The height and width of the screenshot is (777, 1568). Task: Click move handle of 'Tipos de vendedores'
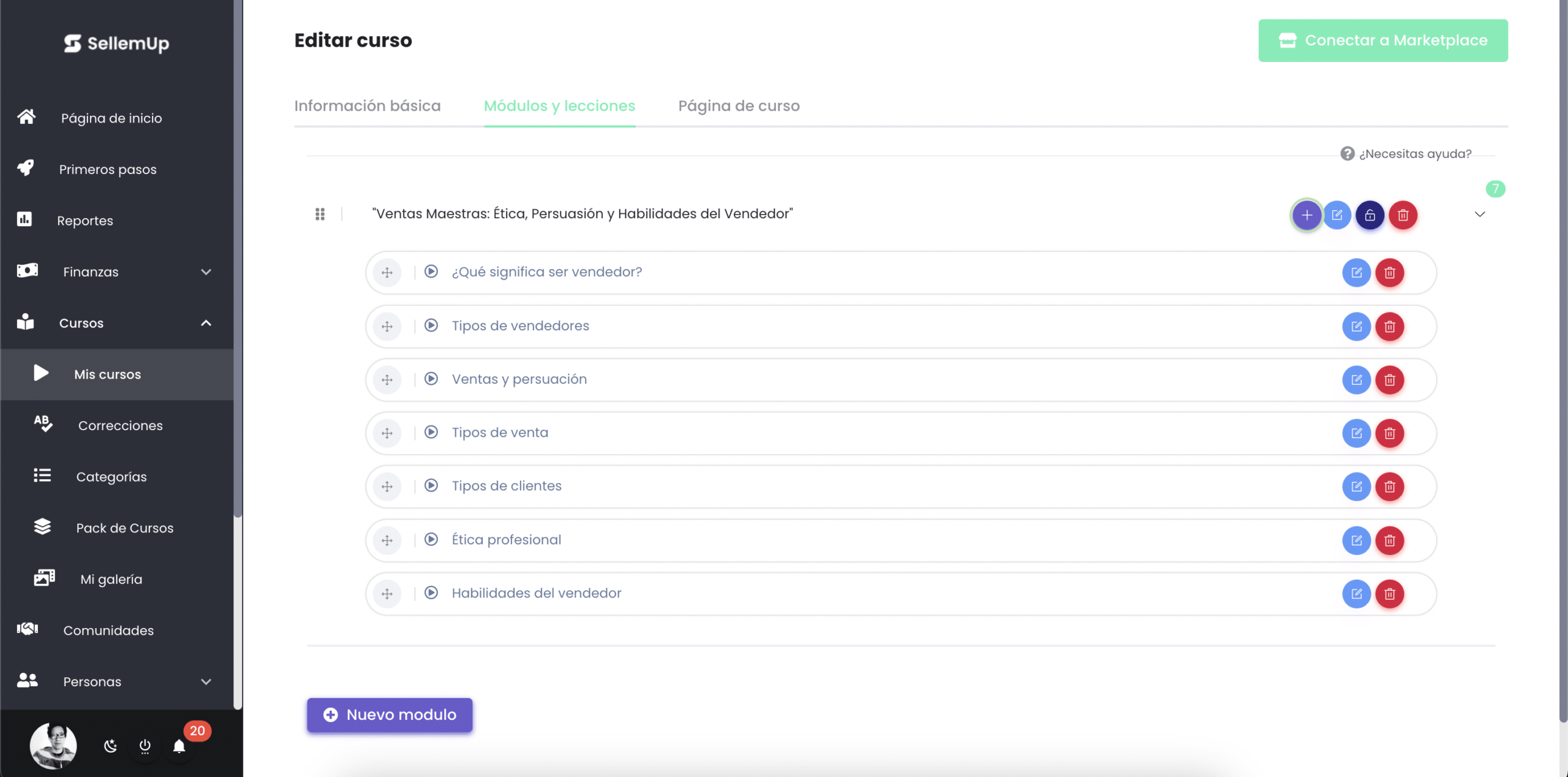(x=387, y=327)
